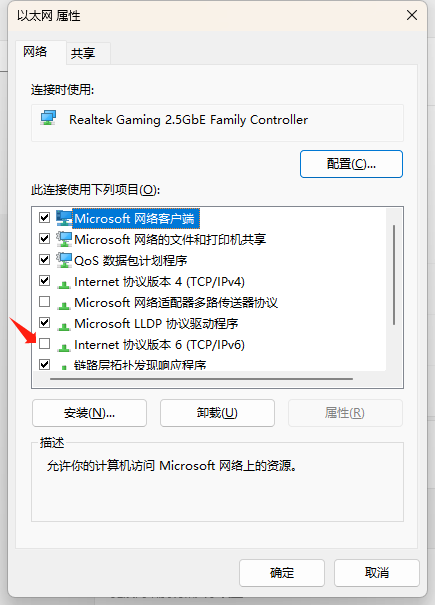Check Microsoft 网络适配器多路传送器协议 box
The width and height of the screenshot is (435, 605).
pos(44,301)
